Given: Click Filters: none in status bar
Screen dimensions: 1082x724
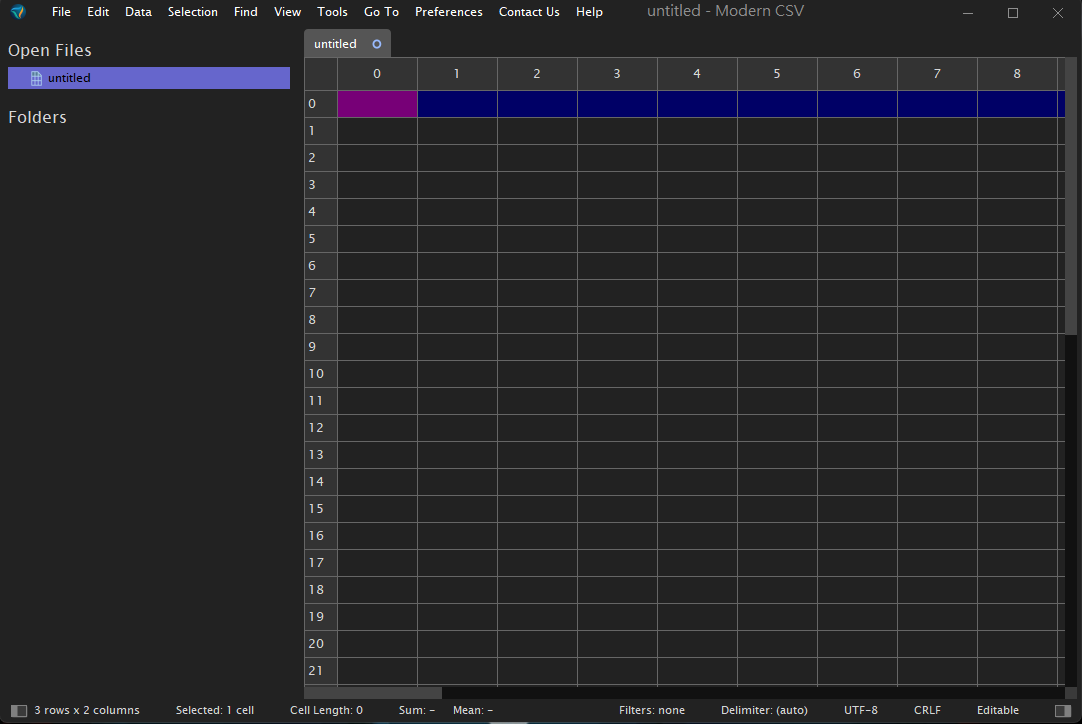Looking at the screenshot, I should click(651, 710).
